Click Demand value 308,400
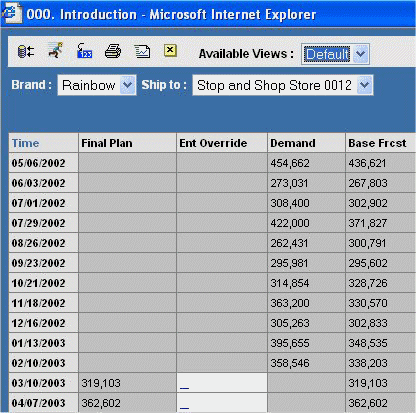Viewport: 416px width, 413px height. [x=290, y=203]
